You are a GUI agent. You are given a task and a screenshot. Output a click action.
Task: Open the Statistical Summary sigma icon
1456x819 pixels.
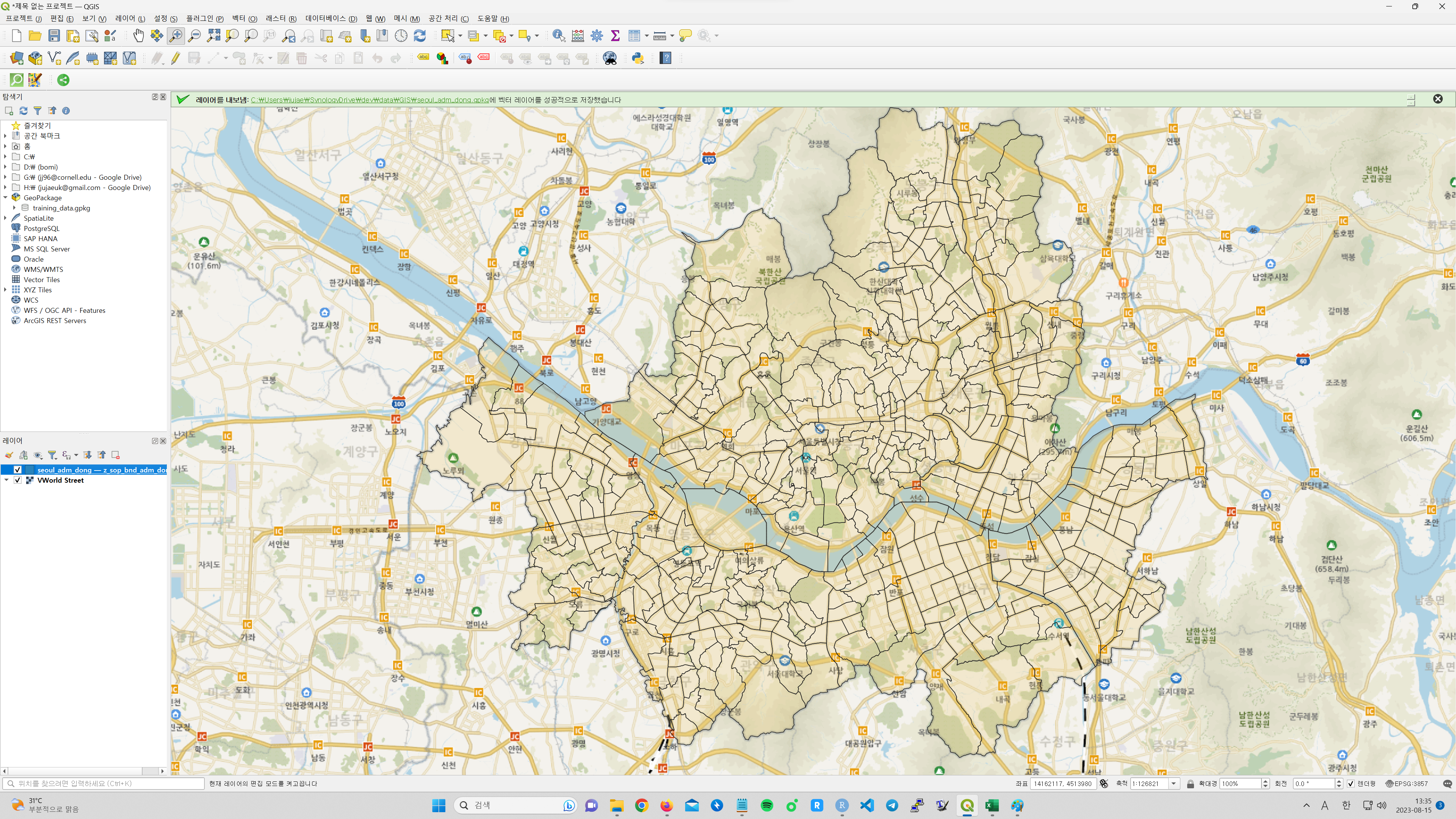(x=615, y=36)
